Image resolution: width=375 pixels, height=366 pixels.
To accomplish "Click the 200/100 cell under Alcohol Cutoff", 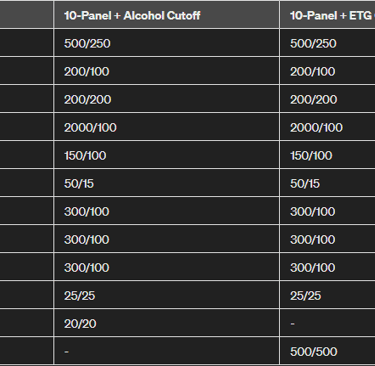I will (166, 71).
